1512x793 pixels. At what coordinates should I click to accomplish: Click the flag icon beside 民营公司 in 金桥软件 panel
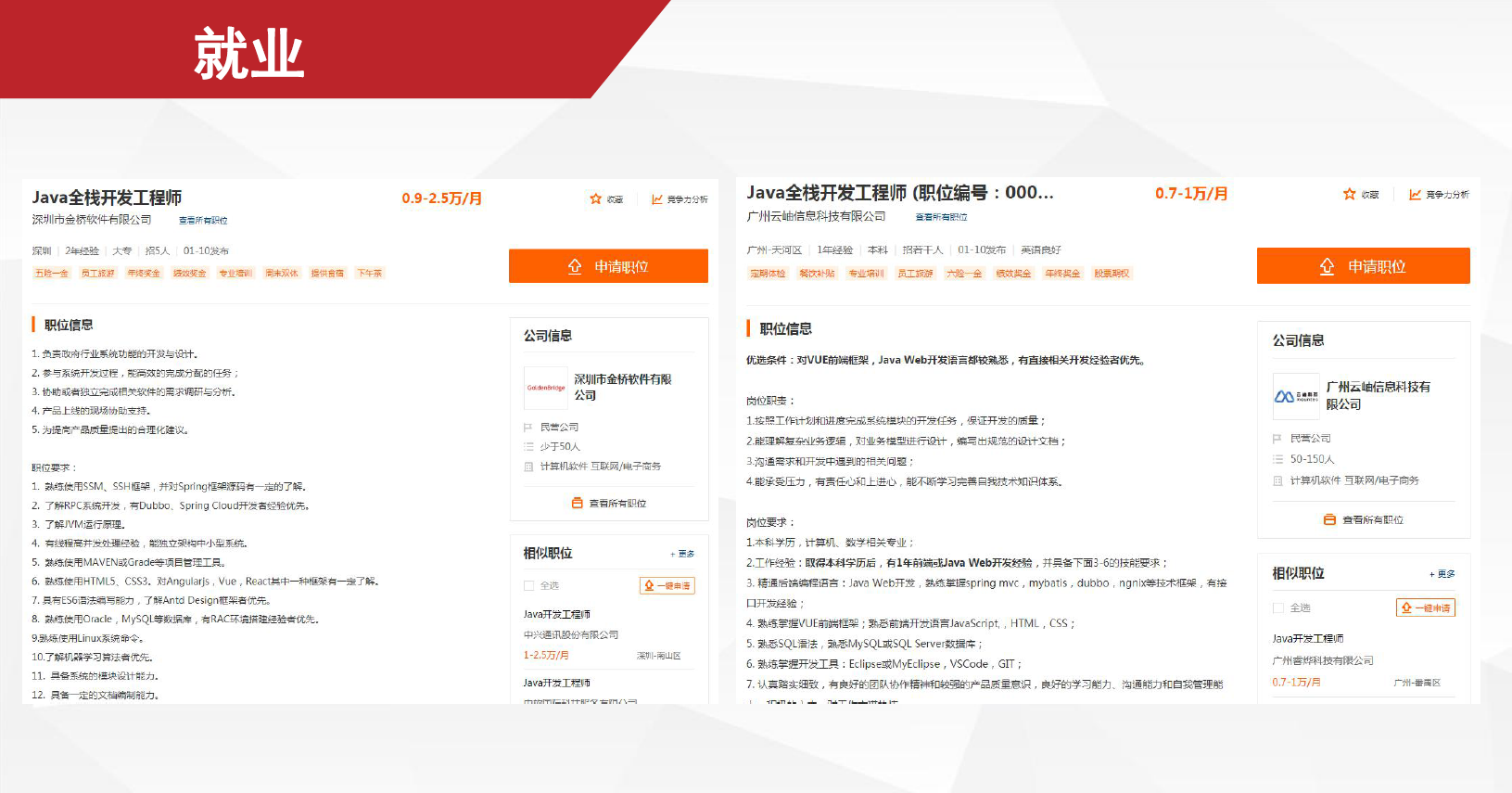tap(528, 428)
